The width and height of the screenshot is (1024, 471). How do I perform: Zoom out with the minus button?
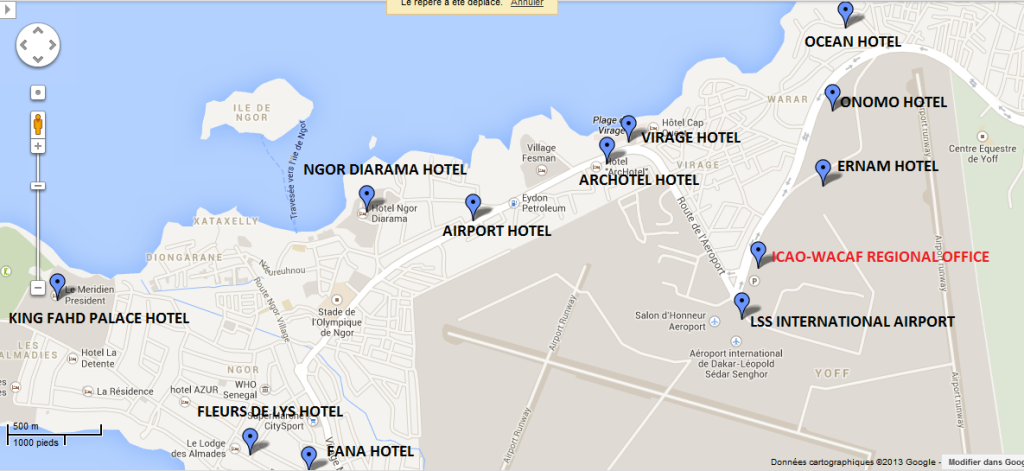tap(38, 287)
